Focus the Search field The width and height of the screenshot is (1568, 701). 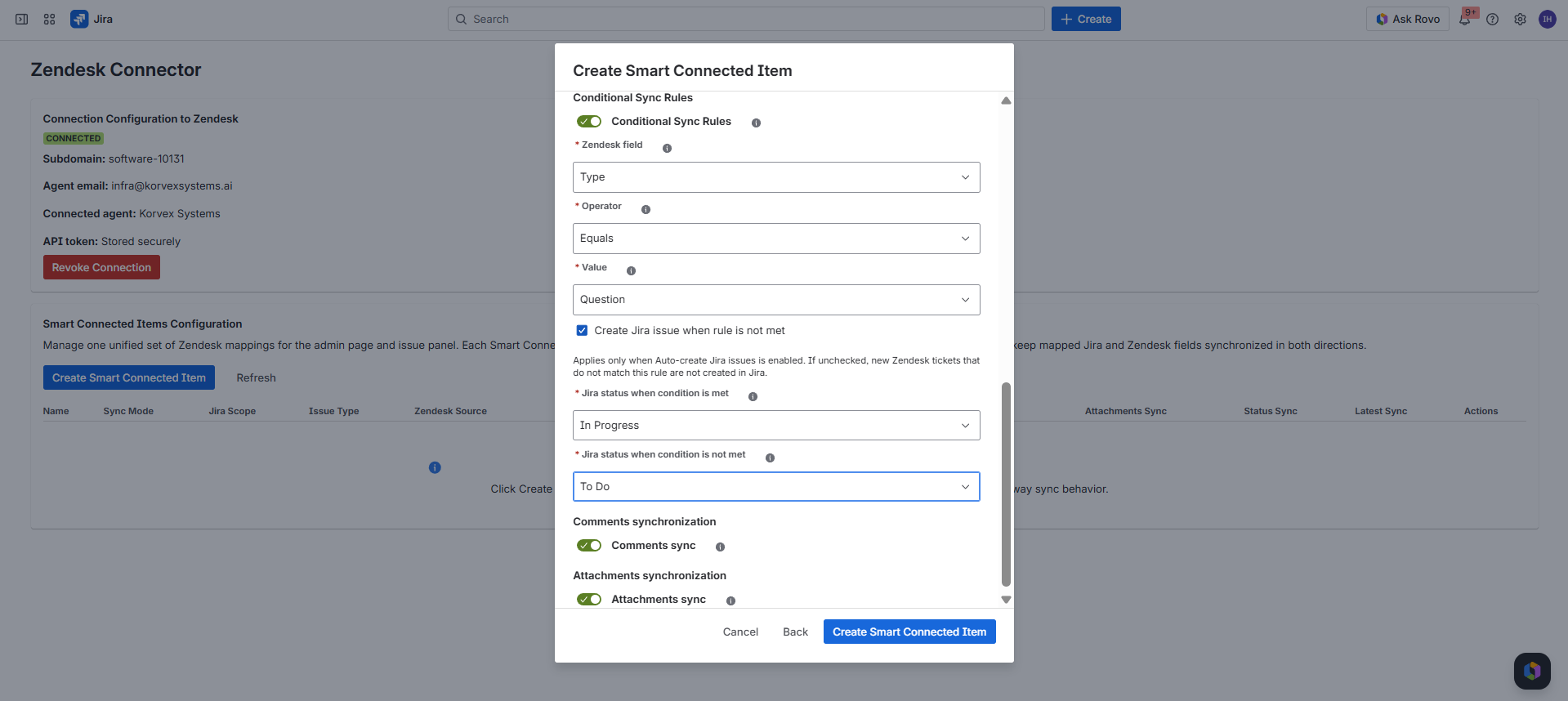[x=746, y=19]
